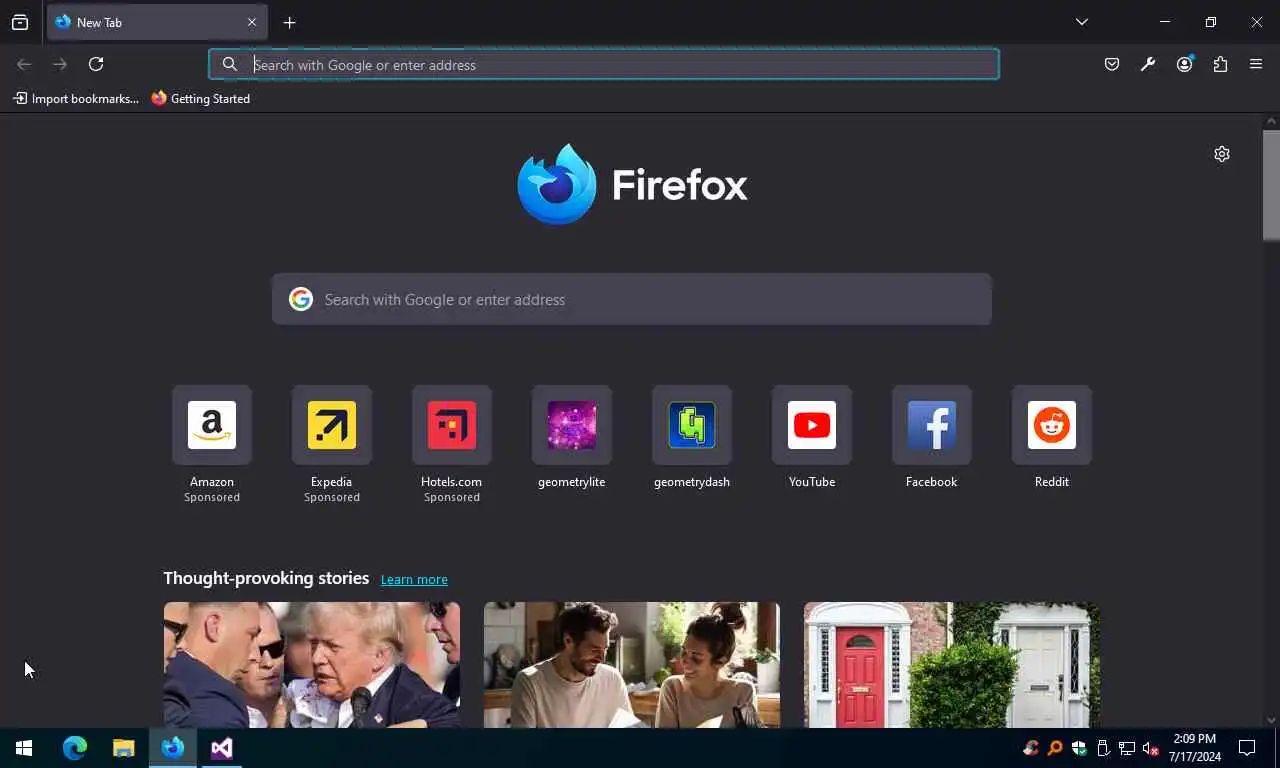1280x768 pixels.
Task: Click the page vertical scrollbar thumb
Action: point(1271,185)
